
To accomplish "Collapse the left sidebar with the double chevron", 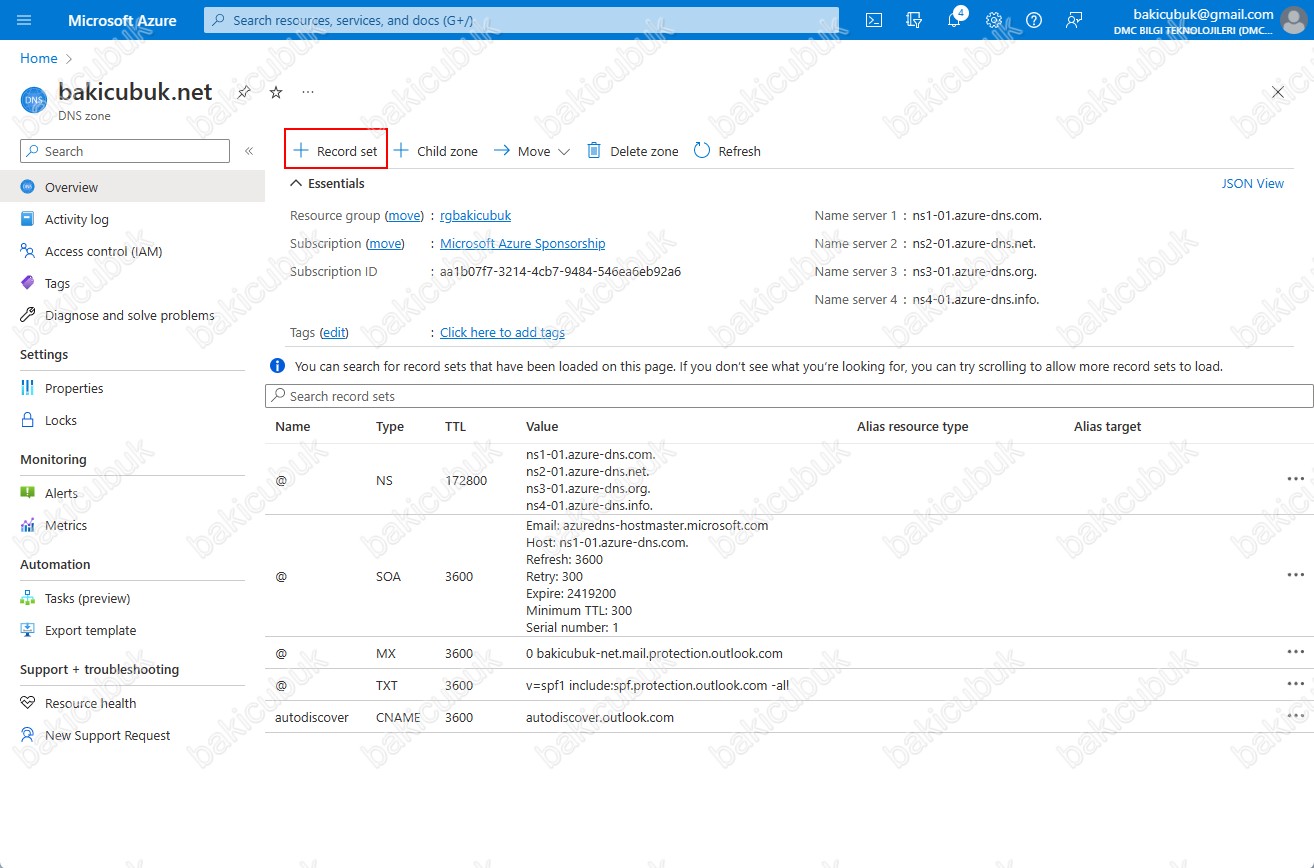I will 249,151.
